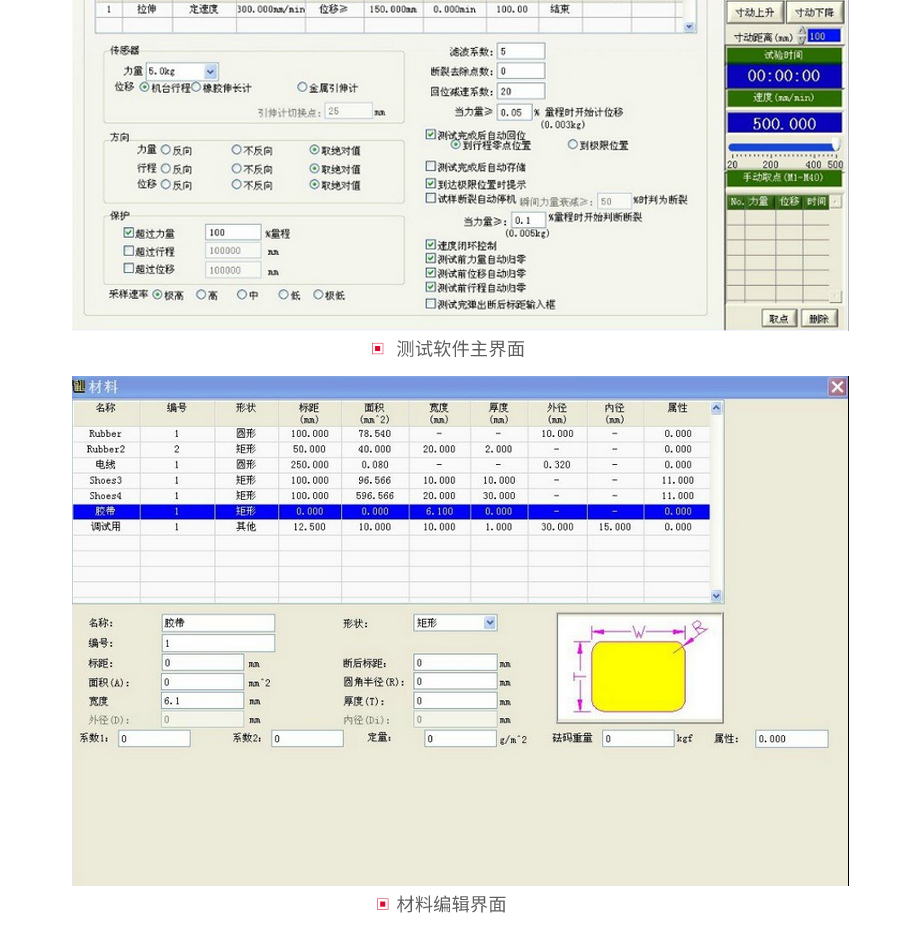This screenshot has width=920, height=925.
Task: Sort by the 面积 column header
Action: coord(367,413)
